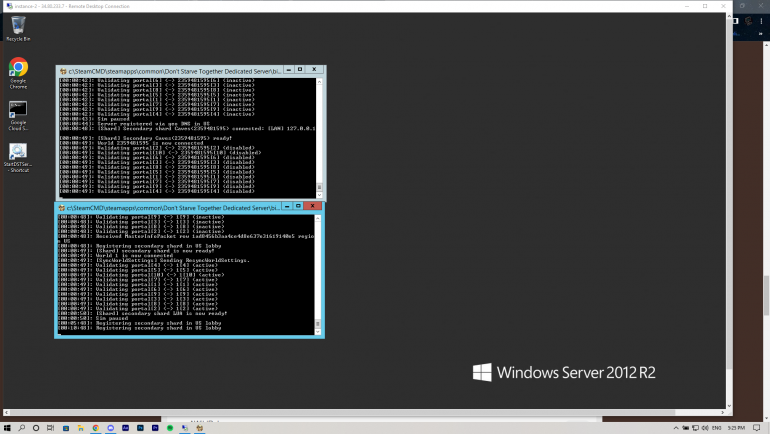Open Microsoft Store from taskbar
Viewport: 770px width, 434px height.
tap(66, 428)
